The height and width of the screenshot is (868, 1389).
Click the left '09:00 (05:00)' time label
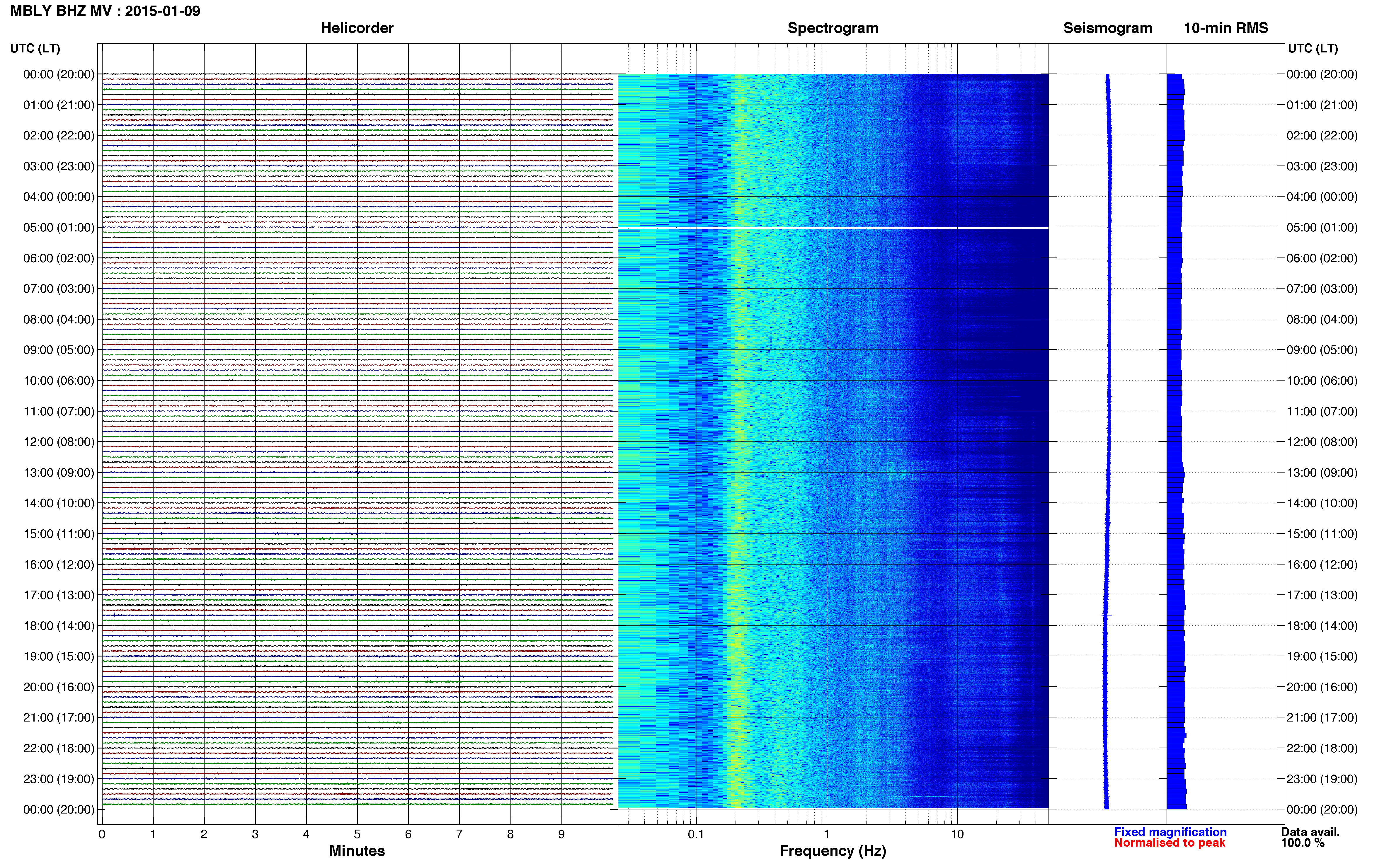point(59,349)
